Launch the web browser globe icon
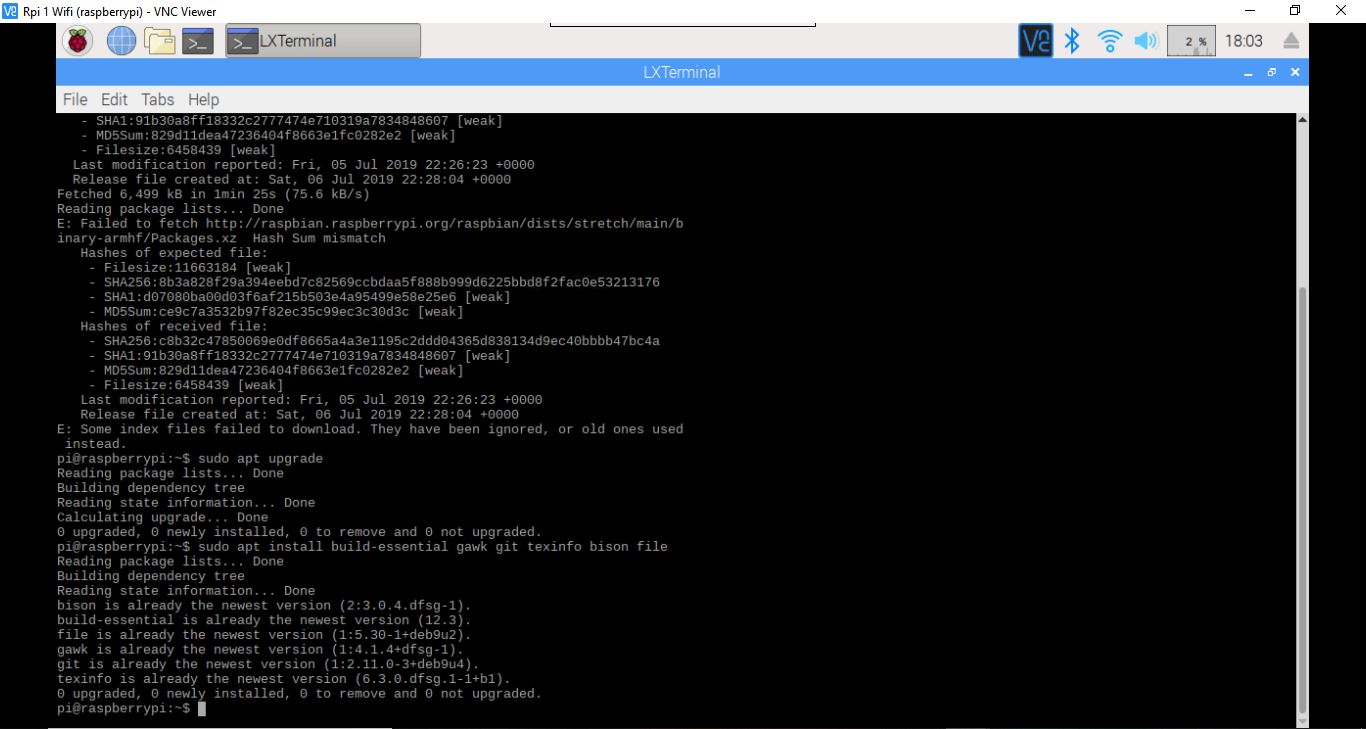Image resolution: width=1366 pixels, height=729 pixels. tap(121, 41)
